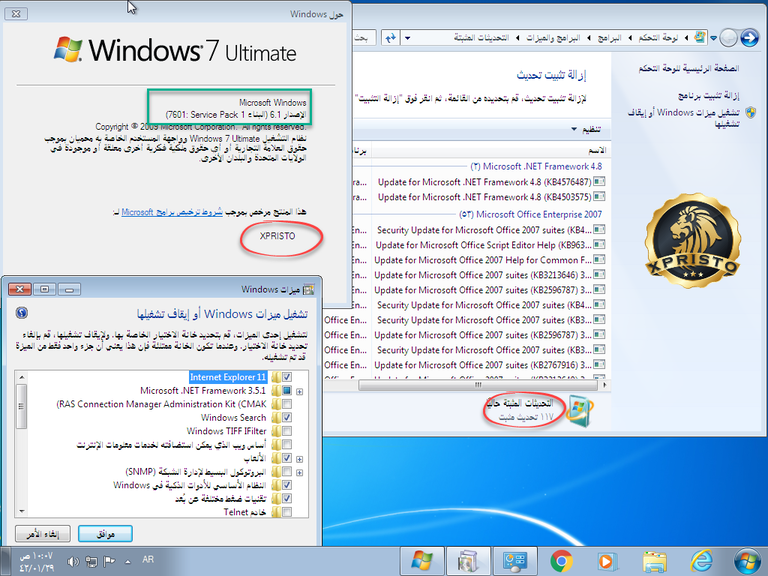Show hidden tray icons arrow
Screen dimensions: 768x576
point(128,562)
